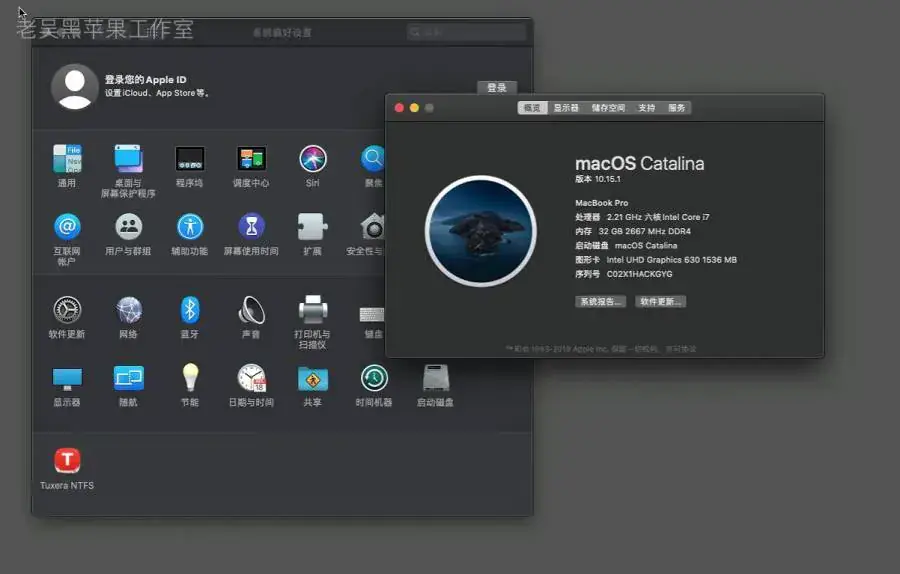Screen dimensions: 900x574
Task: Open the 网络 (Network) preference pane
Action: (129, 310)
